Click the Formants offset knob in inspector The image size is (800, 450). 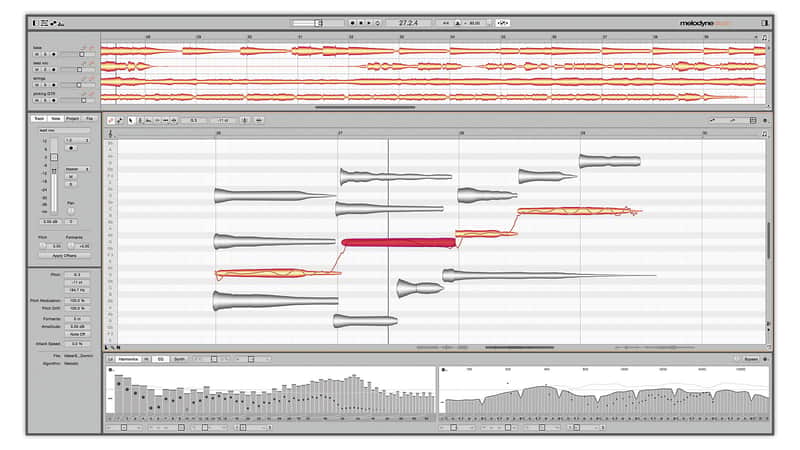pyautogui.click(x=71, y=245)
